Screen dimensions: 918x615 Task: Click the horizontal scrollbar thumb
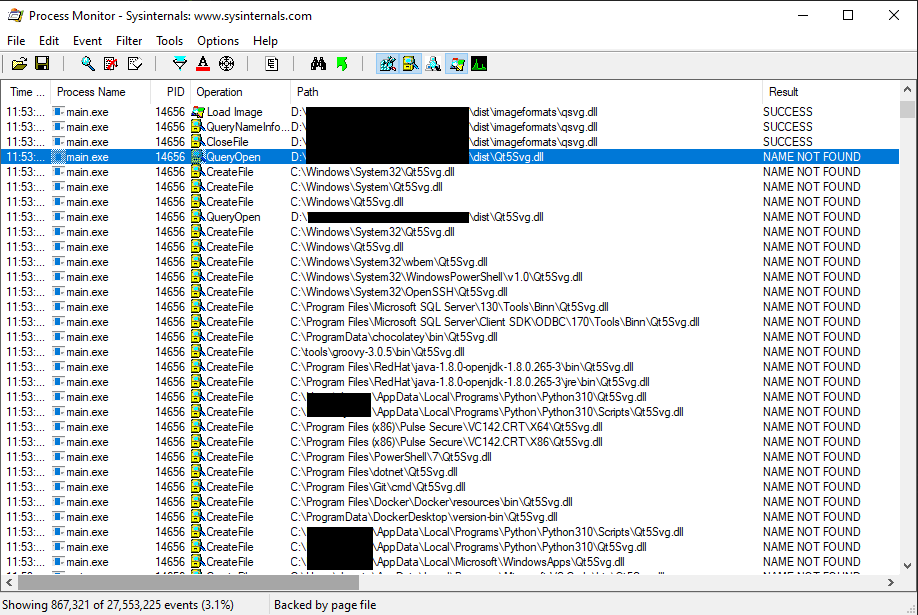188,583
